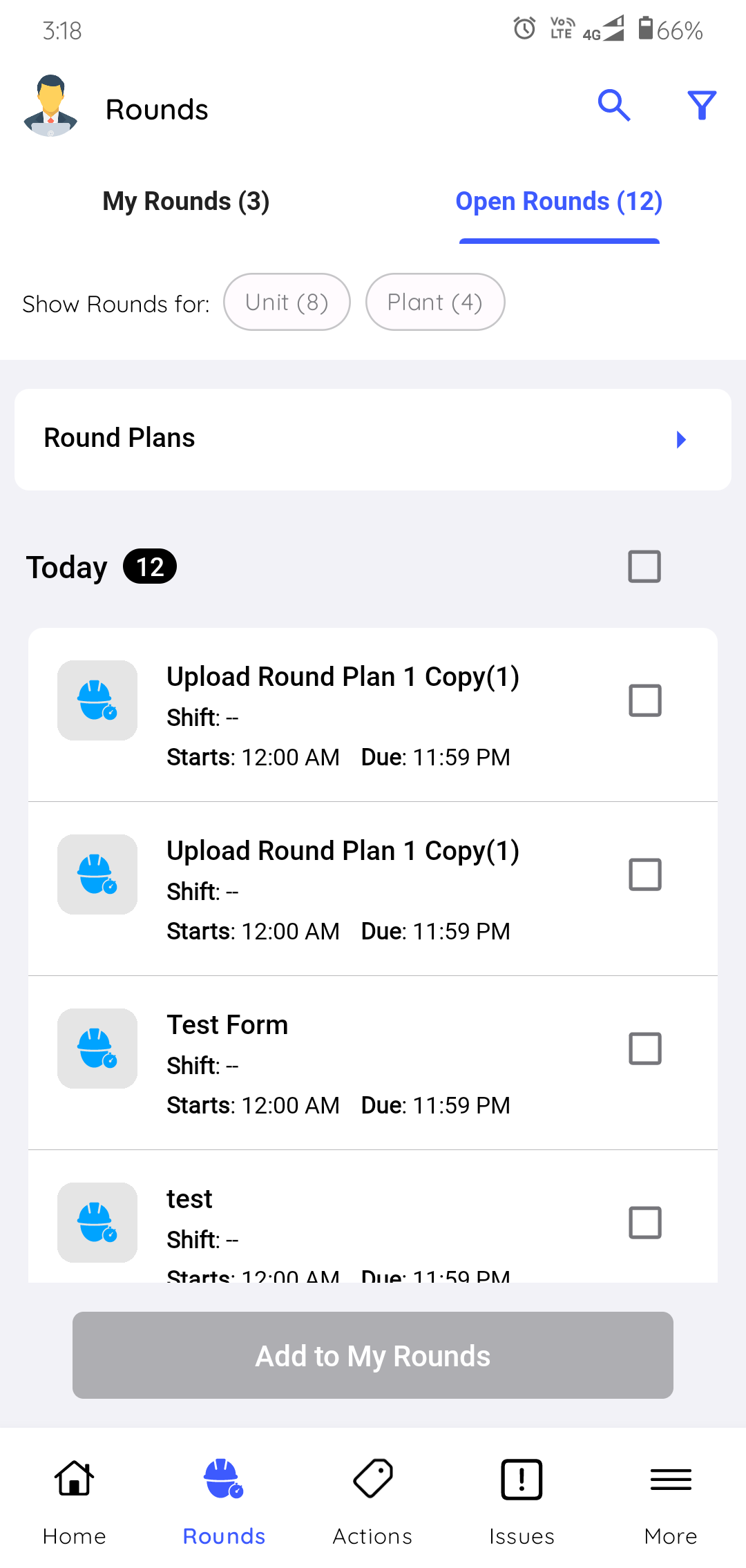Tick the Test Form round checkbox
Viewport: 746px width, 1568px height.
click(644, 1049)
